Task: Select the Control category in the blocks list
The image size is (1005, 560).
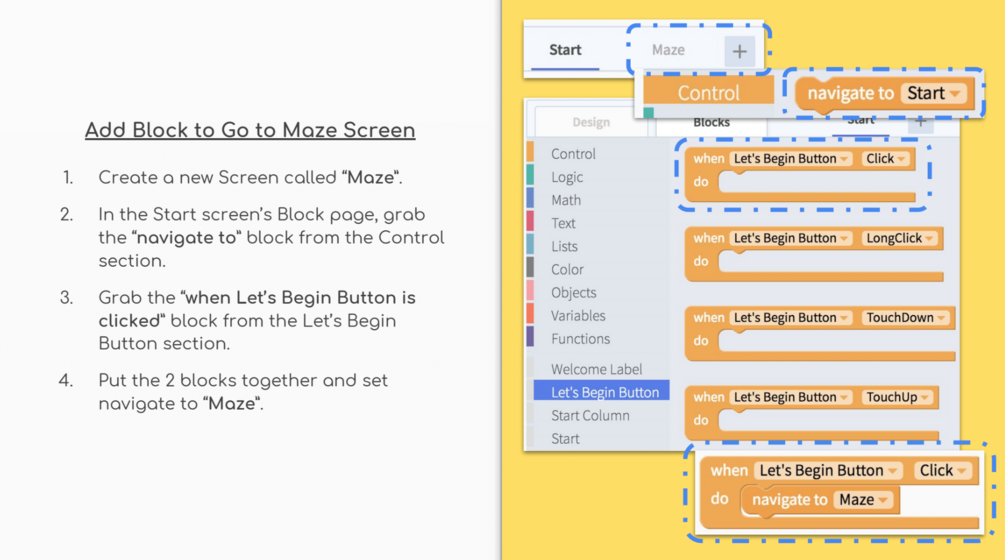Action: point(573,154)
